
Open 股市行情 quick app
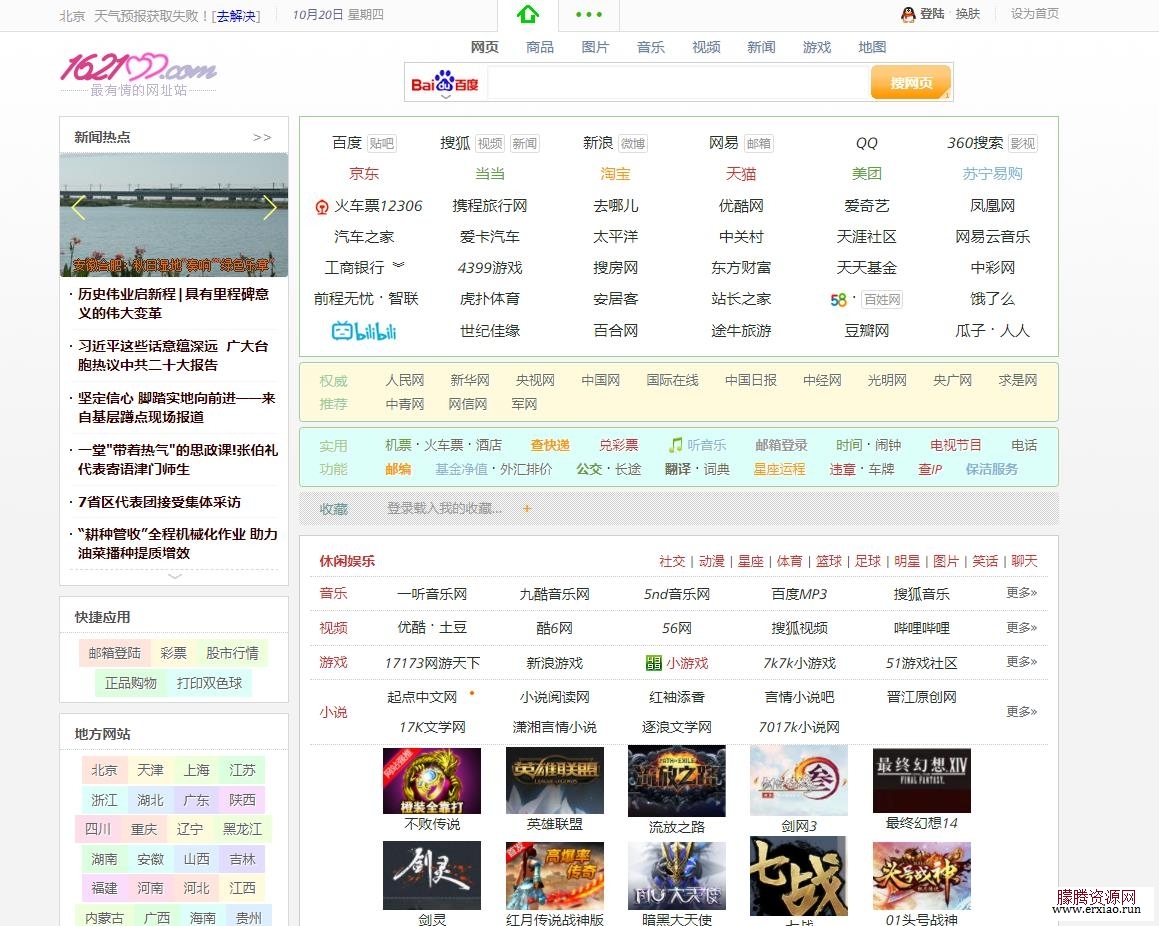click(232, 653)
